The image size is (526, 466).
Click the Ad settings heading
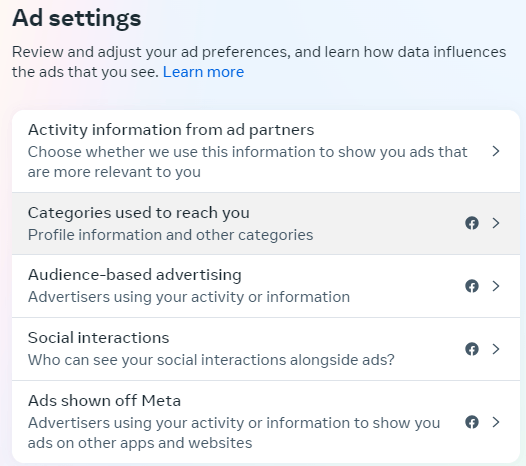[76, 18]
